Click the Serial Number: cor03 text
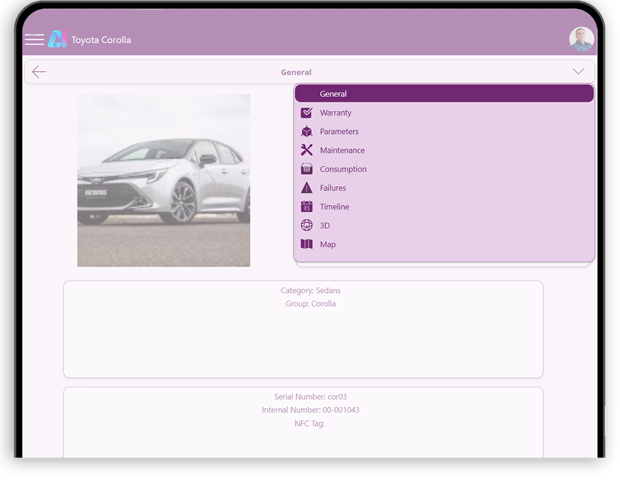Screen dimensions: 620x488 [310, 397]
